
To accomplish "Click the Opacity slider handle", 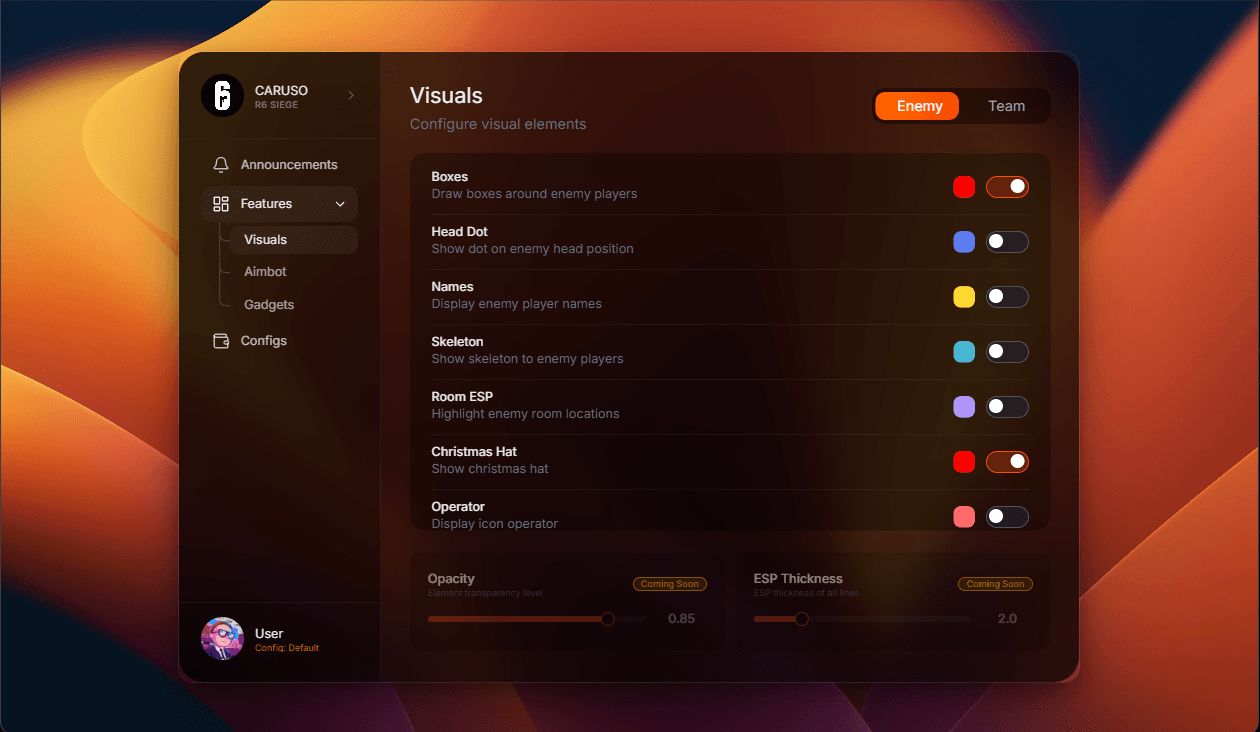I will coord(607,619).
